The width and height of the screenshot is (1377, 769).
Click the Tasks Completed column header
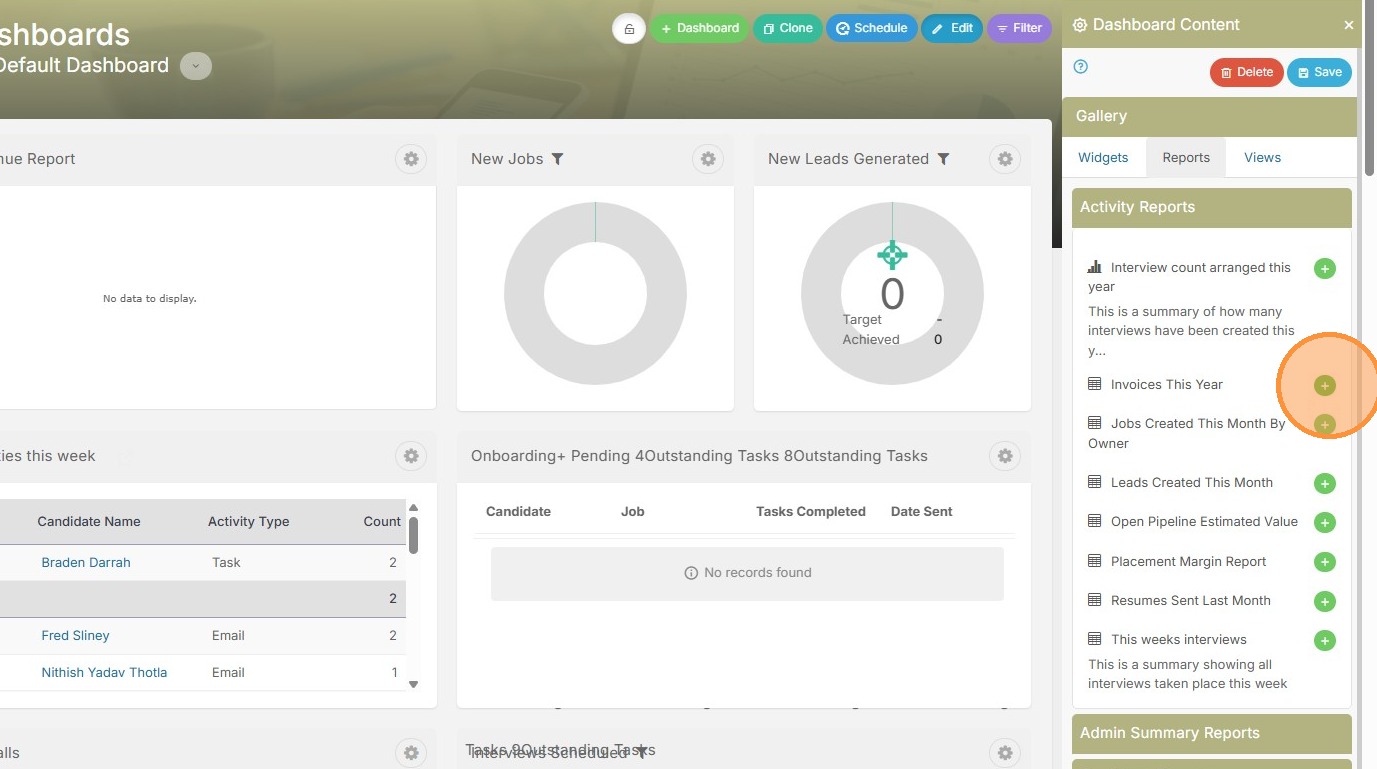811,512
